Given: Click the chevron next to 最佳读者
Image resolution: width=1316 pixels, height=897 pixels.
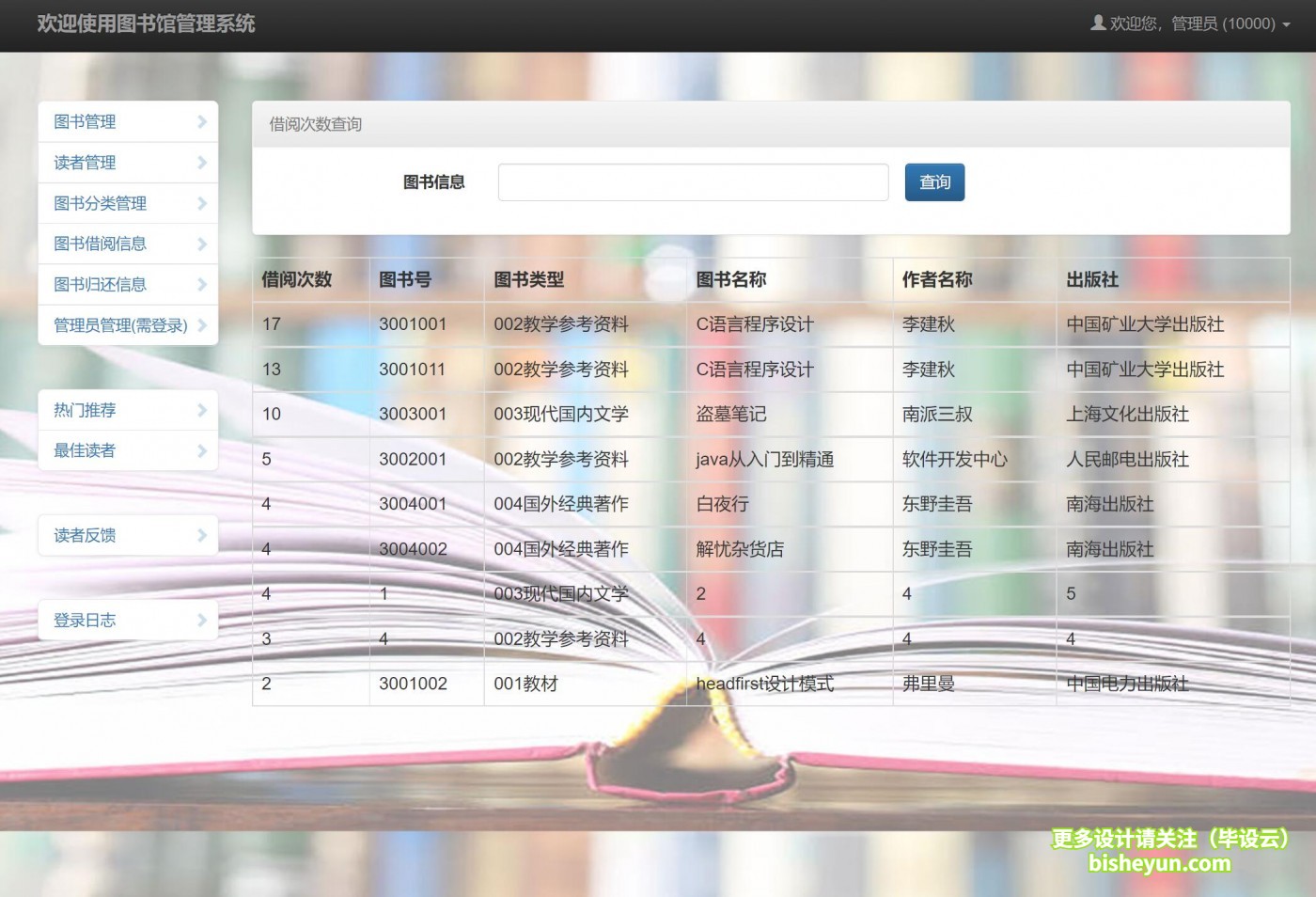Looking at the screenshot, I should click(x=202, y=450).
